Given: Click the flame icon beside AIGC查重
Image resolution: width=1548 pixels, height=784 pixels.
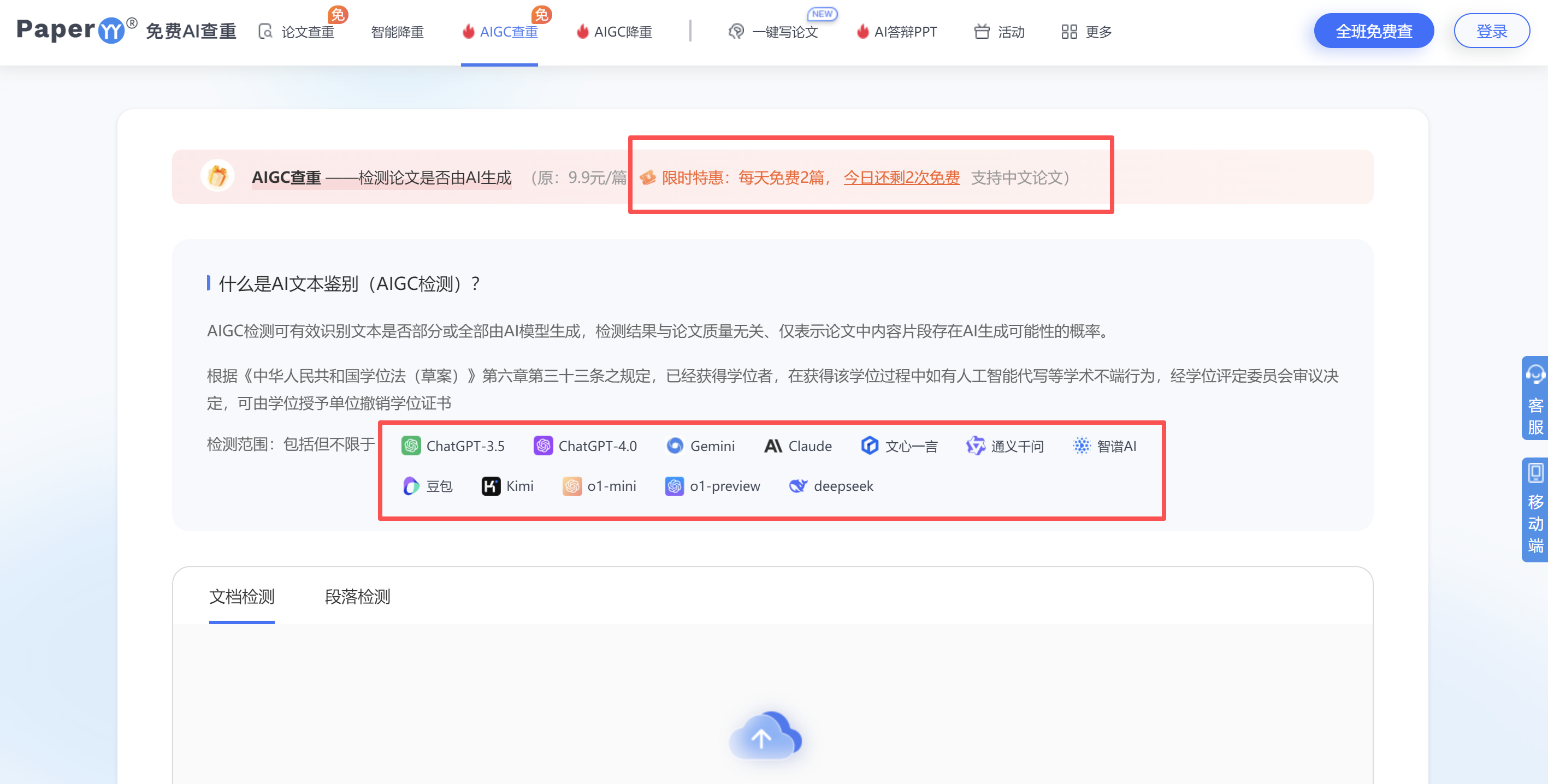Looking at the screenshot, I should click(x=468, y=31).
